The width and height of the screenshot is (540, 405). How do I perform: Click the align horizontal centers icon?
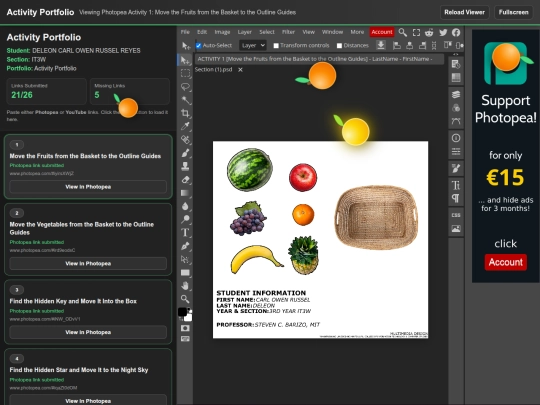tap(409, 45)
